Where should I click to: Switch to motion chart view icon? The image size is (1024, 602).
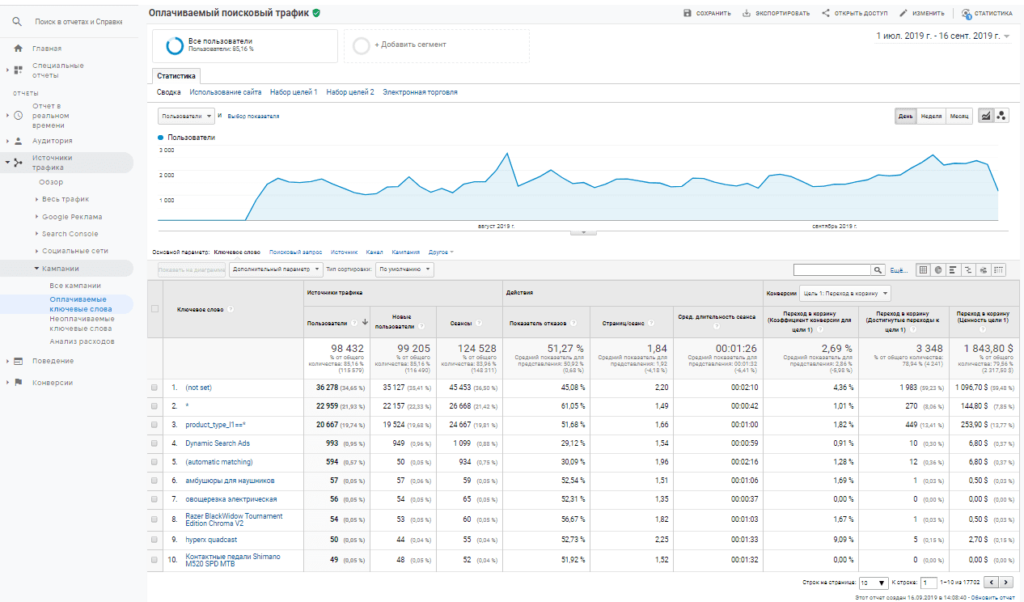tap(1001, 116)
